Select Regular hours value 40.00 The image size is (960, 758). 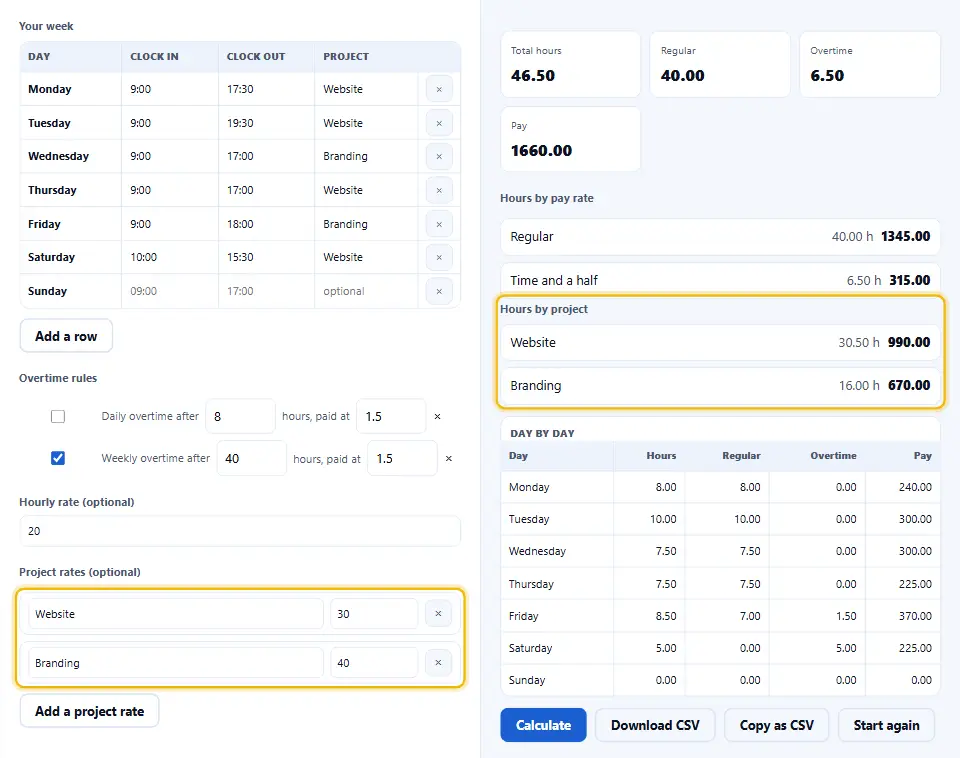click(x=683, y=76)
